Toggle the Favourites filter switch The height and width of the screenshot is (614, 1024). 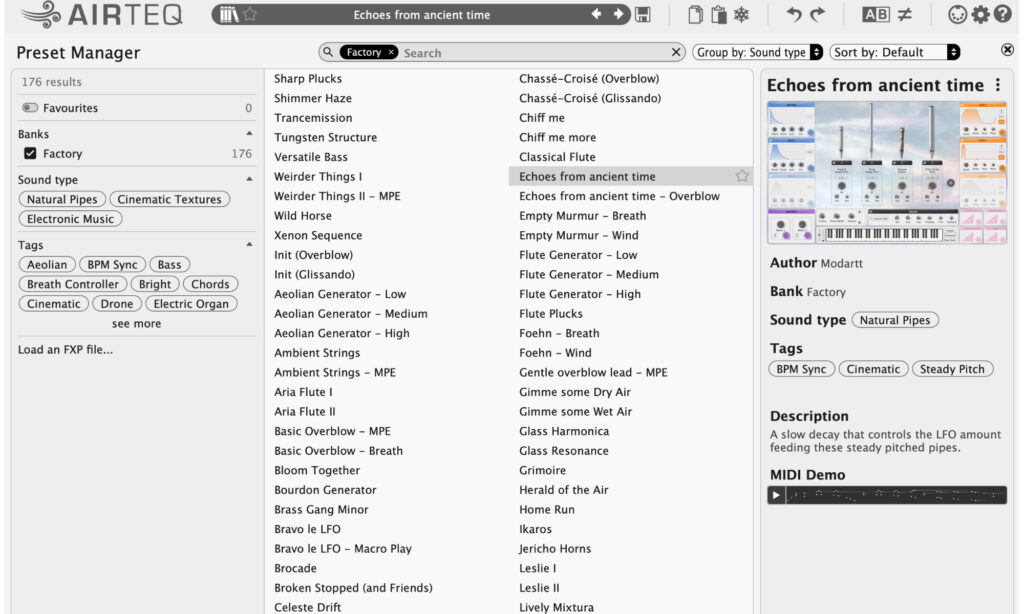[30, 108]
